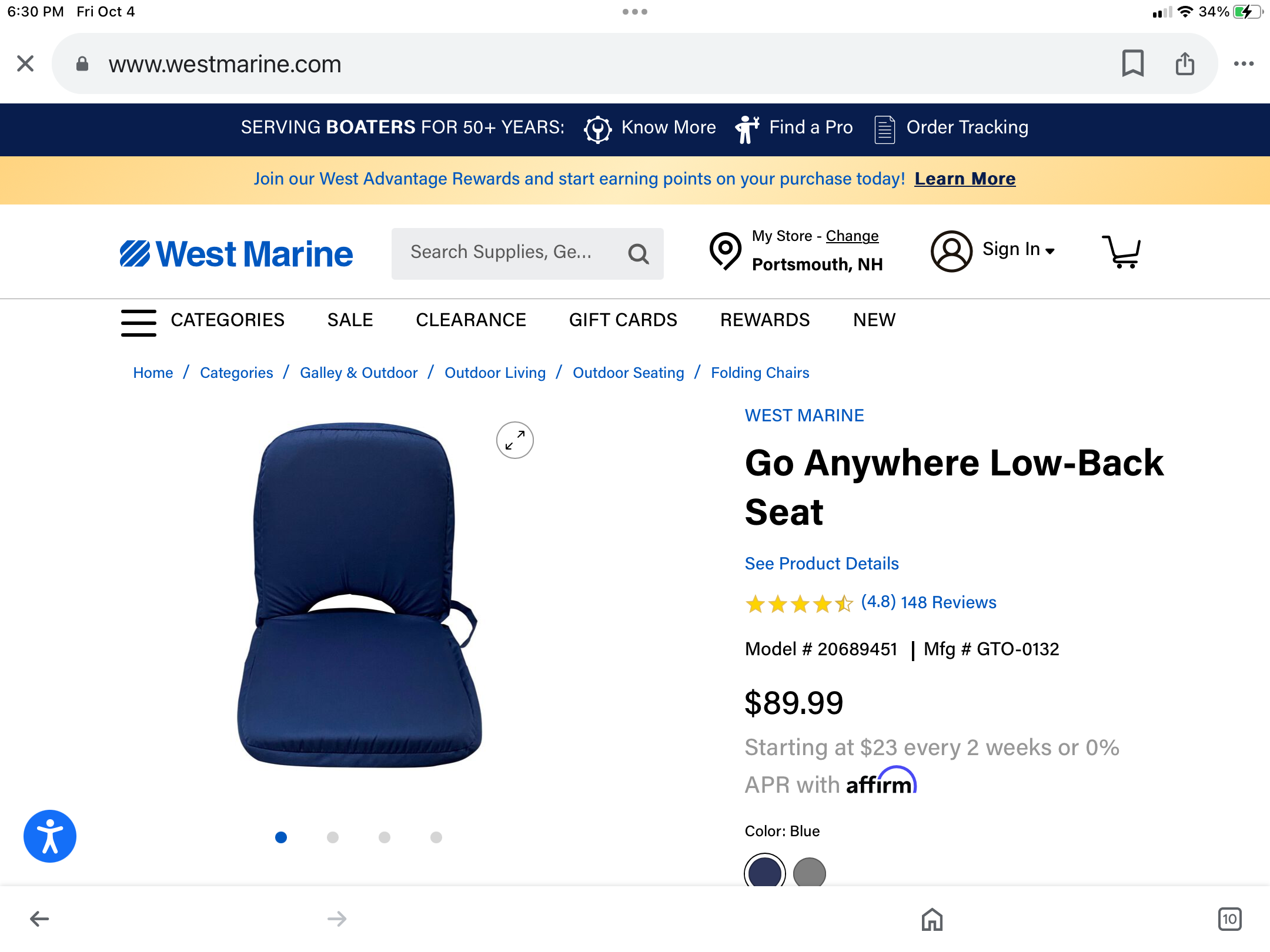Open the Clearance menu item
Screen dimensions: 1270x952
pyautogui.click(x=471, y=320)
